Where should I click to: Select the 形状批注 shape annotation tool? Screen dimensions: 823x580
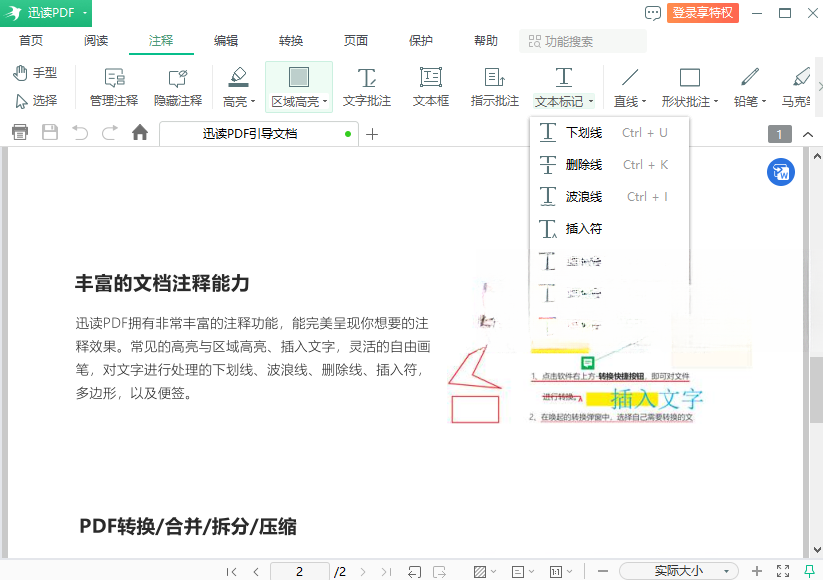[690, 78]
